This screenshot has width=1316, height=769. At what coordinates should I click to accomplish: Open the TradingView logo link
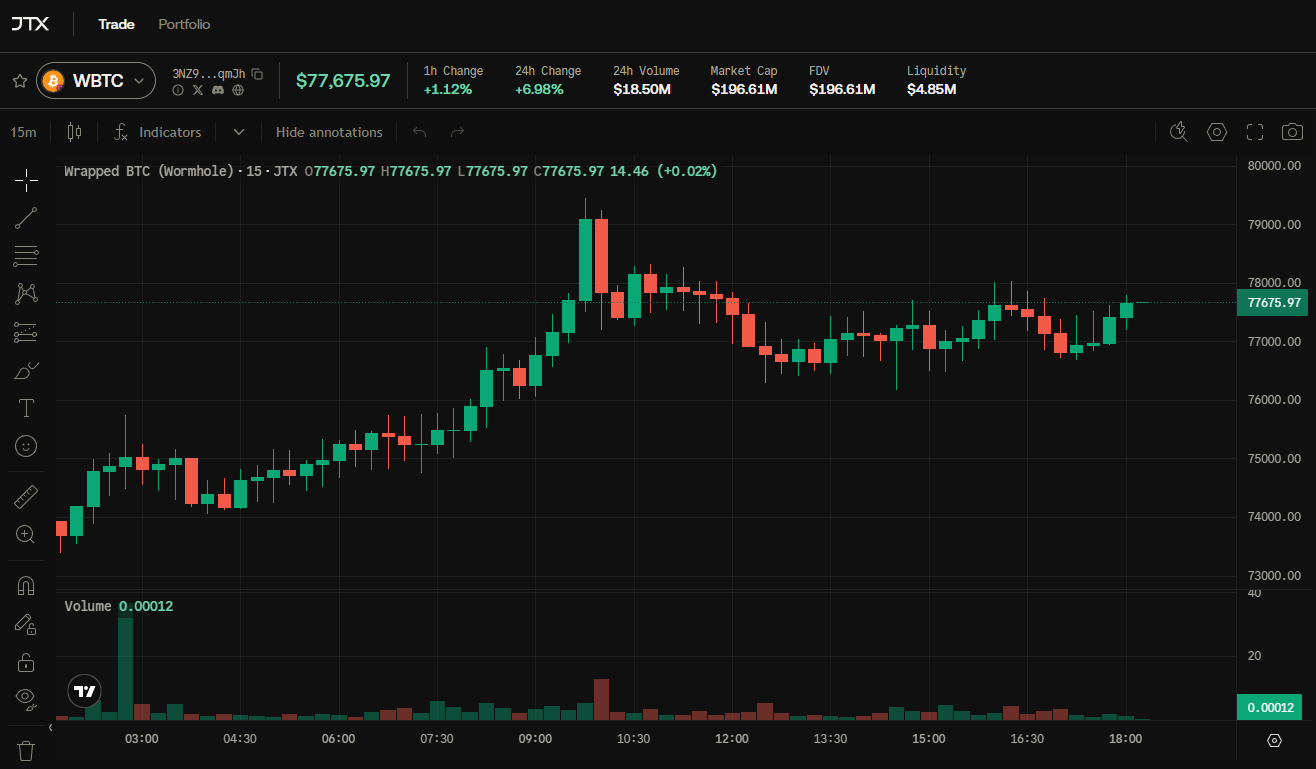tap(86, 691)
